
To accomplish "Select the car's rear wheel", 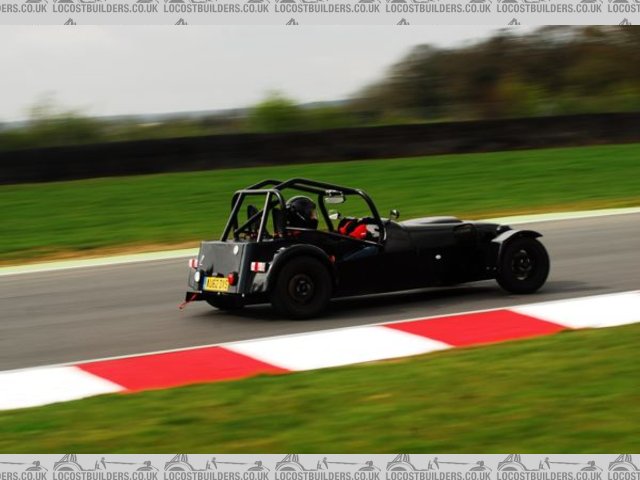I will 301,288.
